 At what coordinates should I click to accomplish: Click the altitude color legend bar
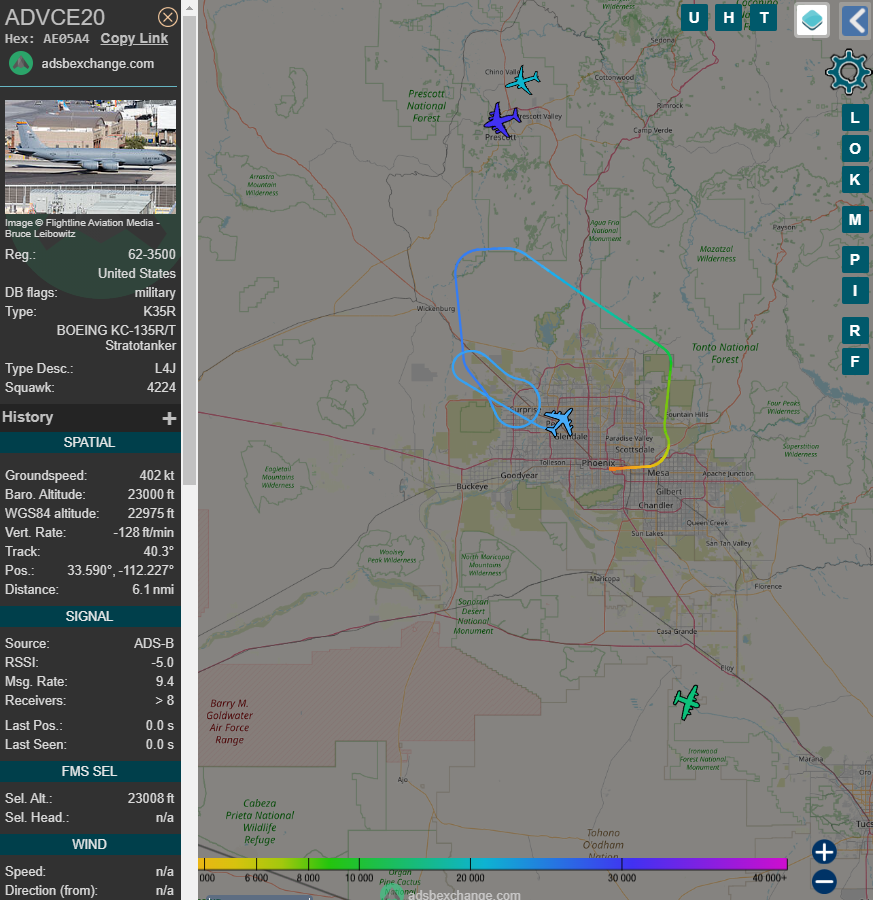point(493,864)
